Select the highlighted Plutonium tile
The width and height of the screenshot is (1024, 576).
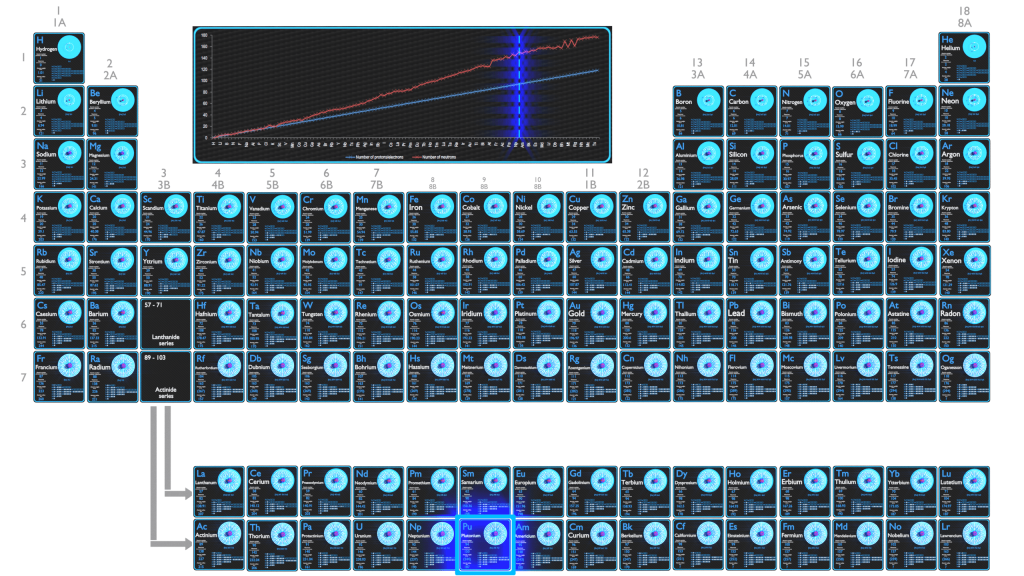485,544
